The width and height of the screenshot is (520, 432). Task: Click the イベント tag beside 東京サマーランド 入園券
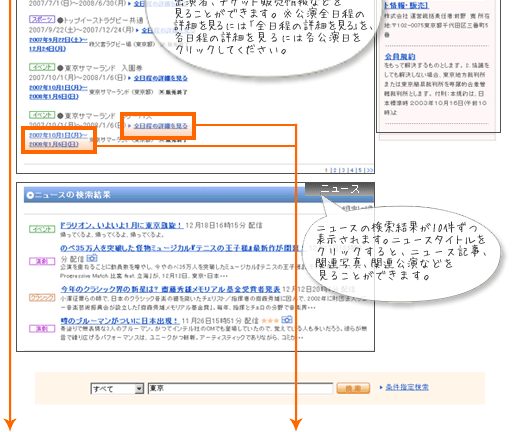(x=42, y=67)
